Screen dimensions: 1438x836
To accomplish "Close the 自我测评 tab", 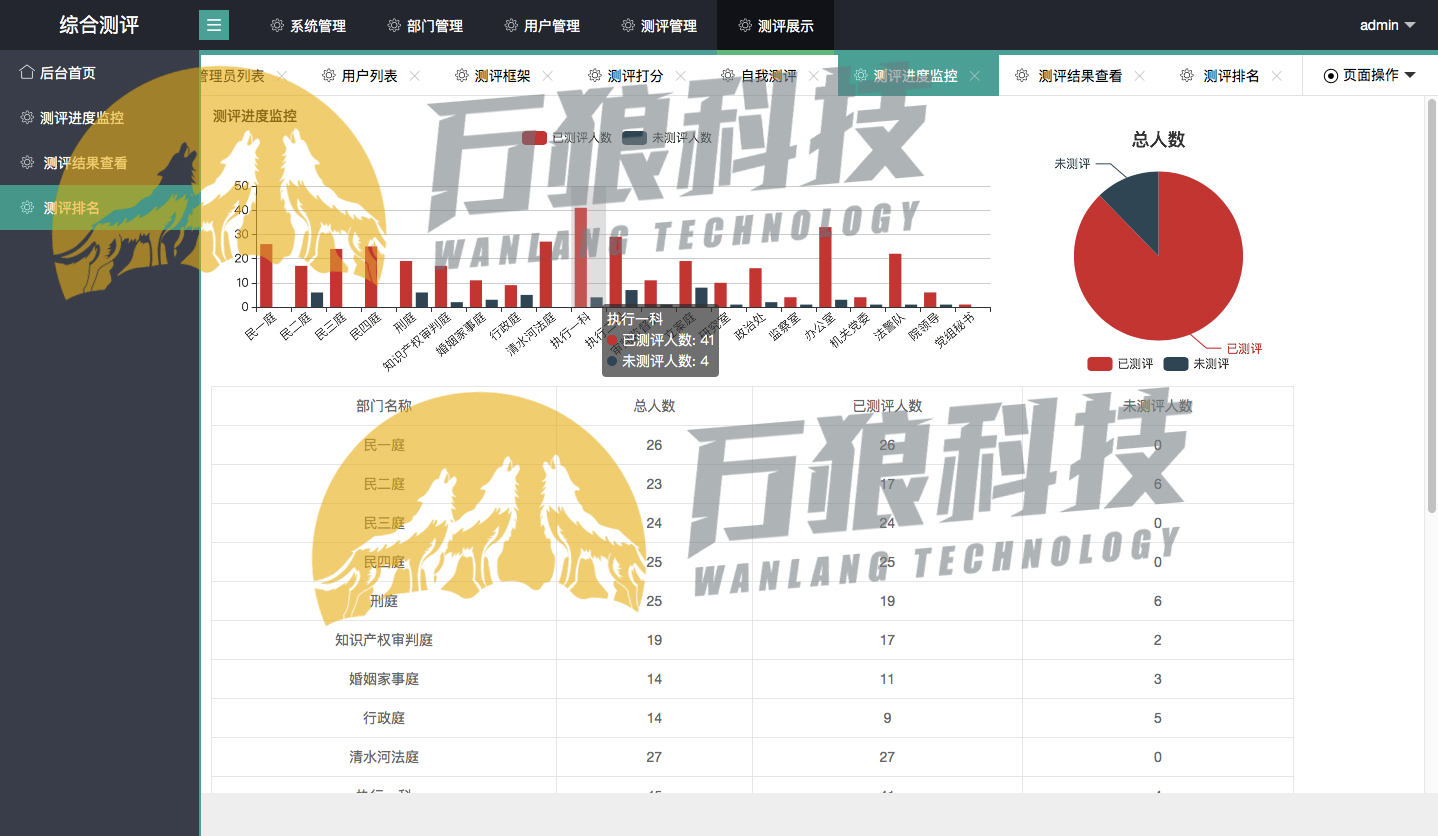I will point(814,76).
